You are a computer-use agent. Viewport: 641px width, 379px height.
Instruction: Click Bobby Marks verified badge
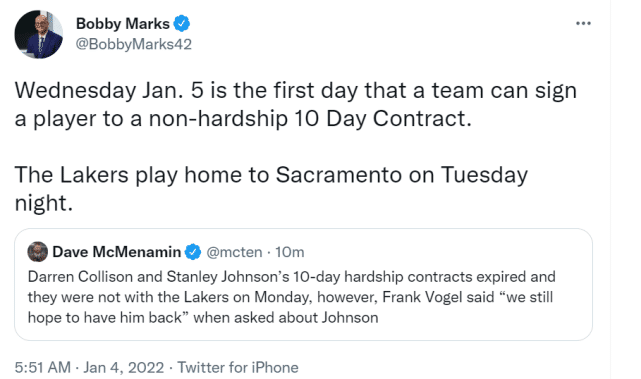(182, 24)
